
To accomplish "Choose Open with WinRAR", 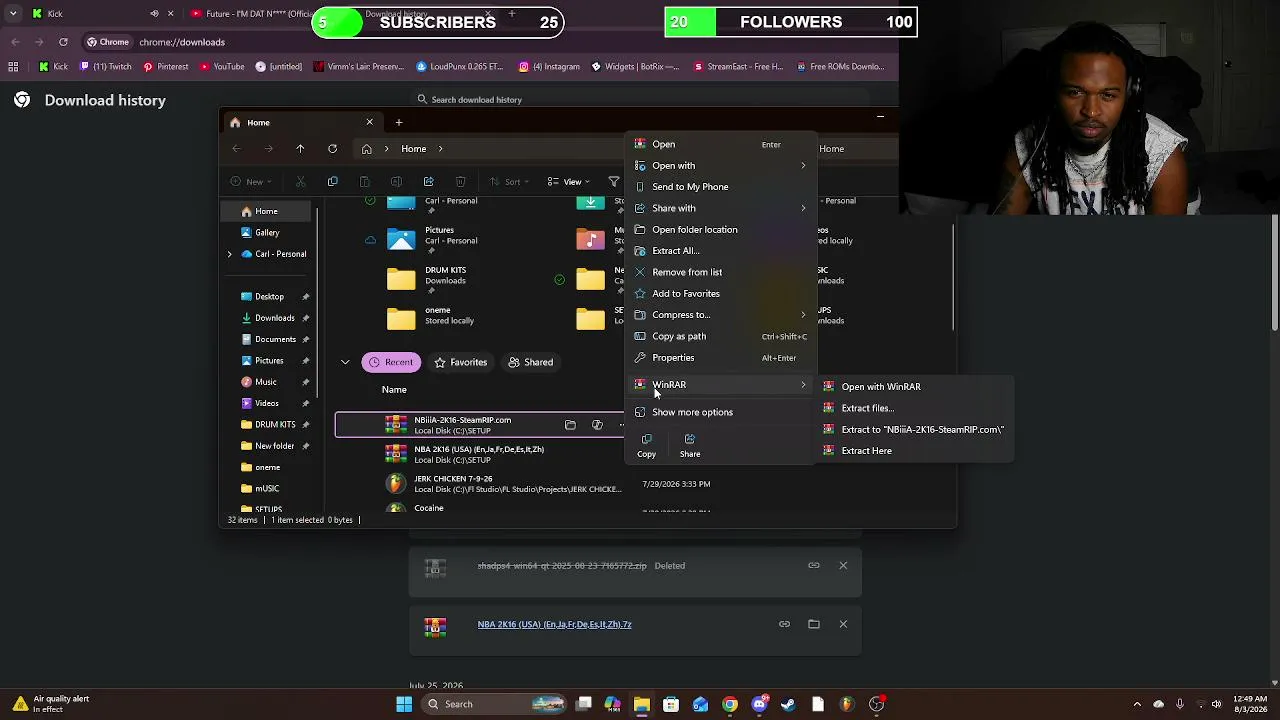I will (916, 387).
